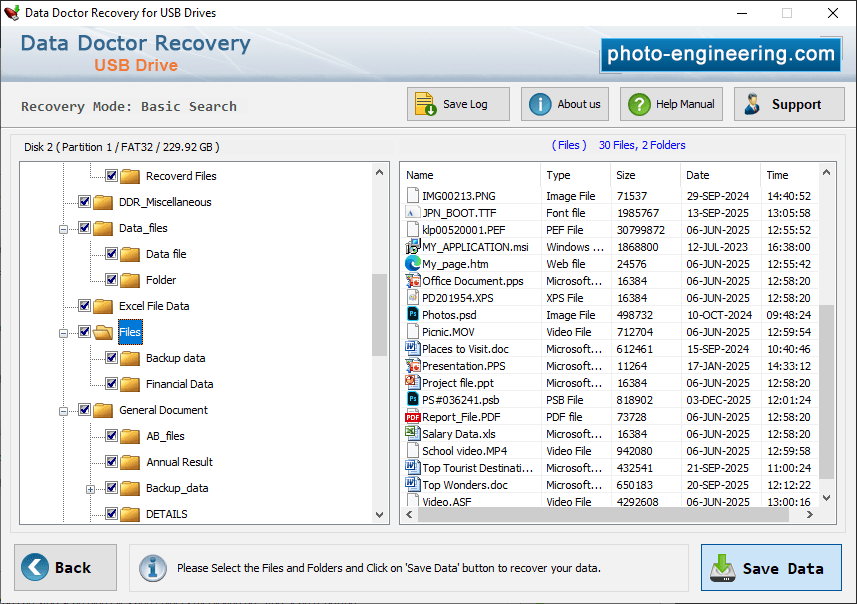Toggle the Files folder checkbox
Viewport: 857px width, 604px height.
point(84,332)
